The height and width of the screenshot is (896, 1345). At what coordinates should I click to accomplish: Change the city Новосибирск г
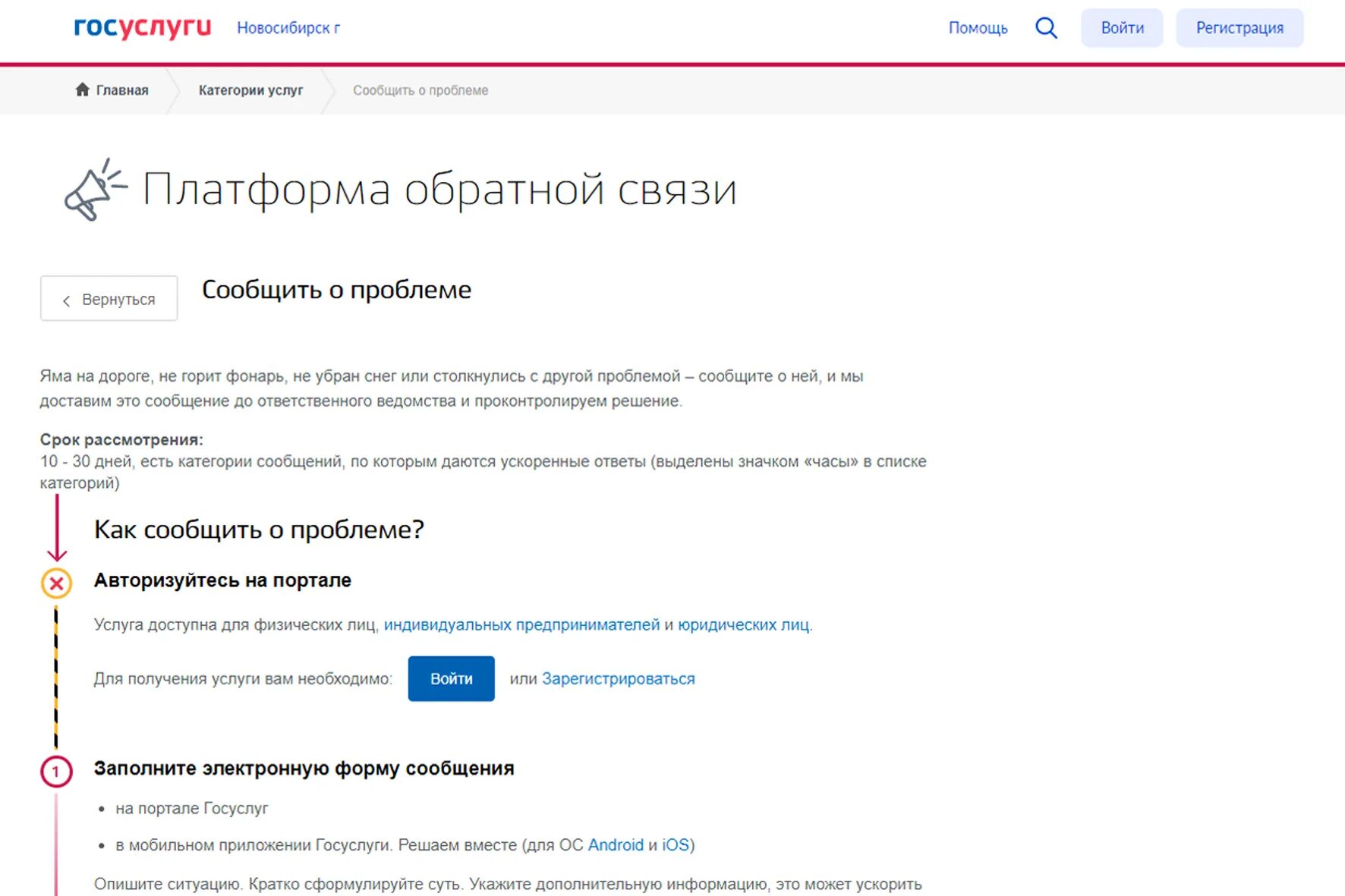[288, 28]
